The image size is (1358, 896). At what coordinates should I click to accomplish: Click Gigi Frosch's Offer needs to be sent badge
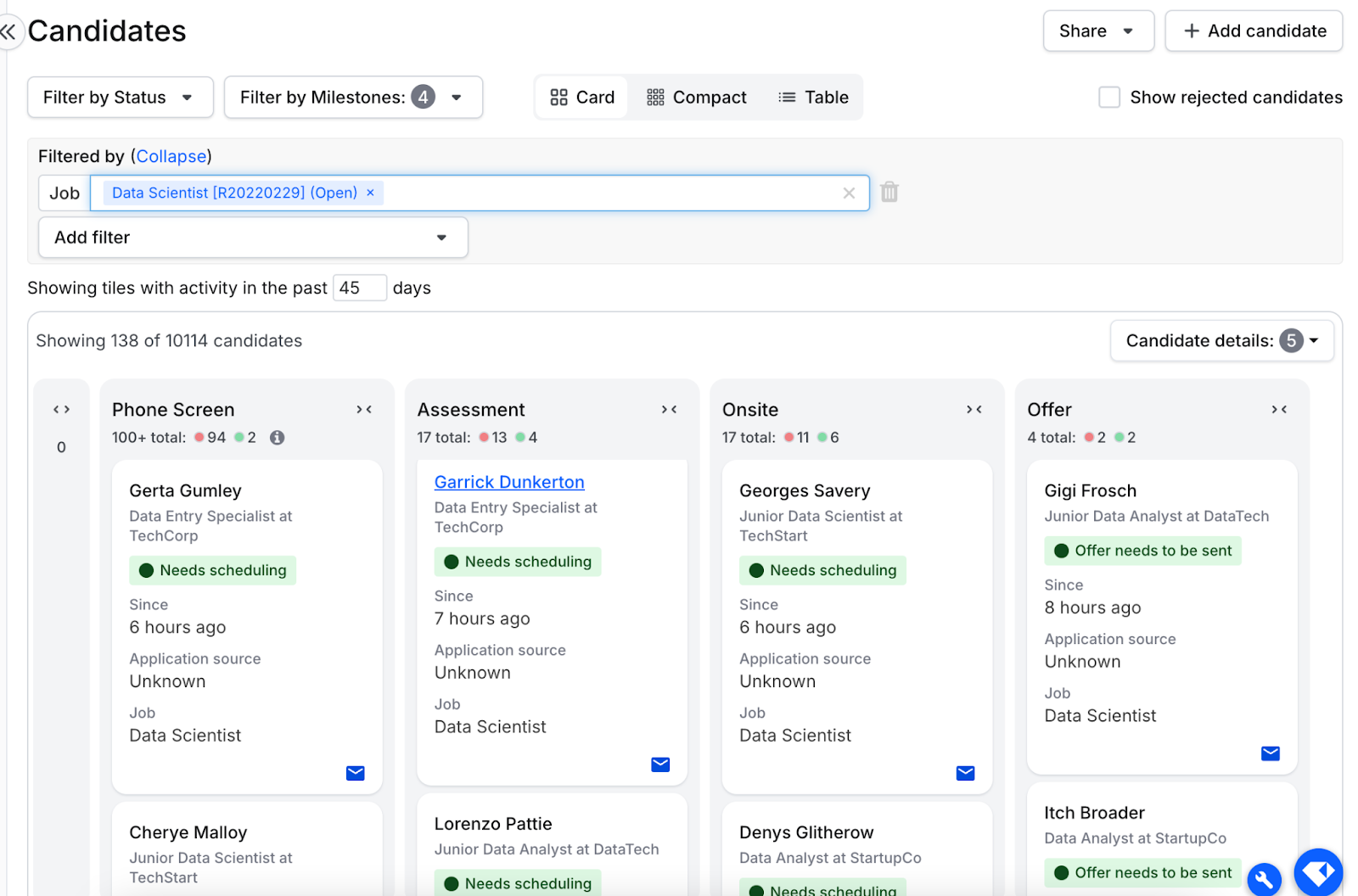click(x=1142, y=551)
